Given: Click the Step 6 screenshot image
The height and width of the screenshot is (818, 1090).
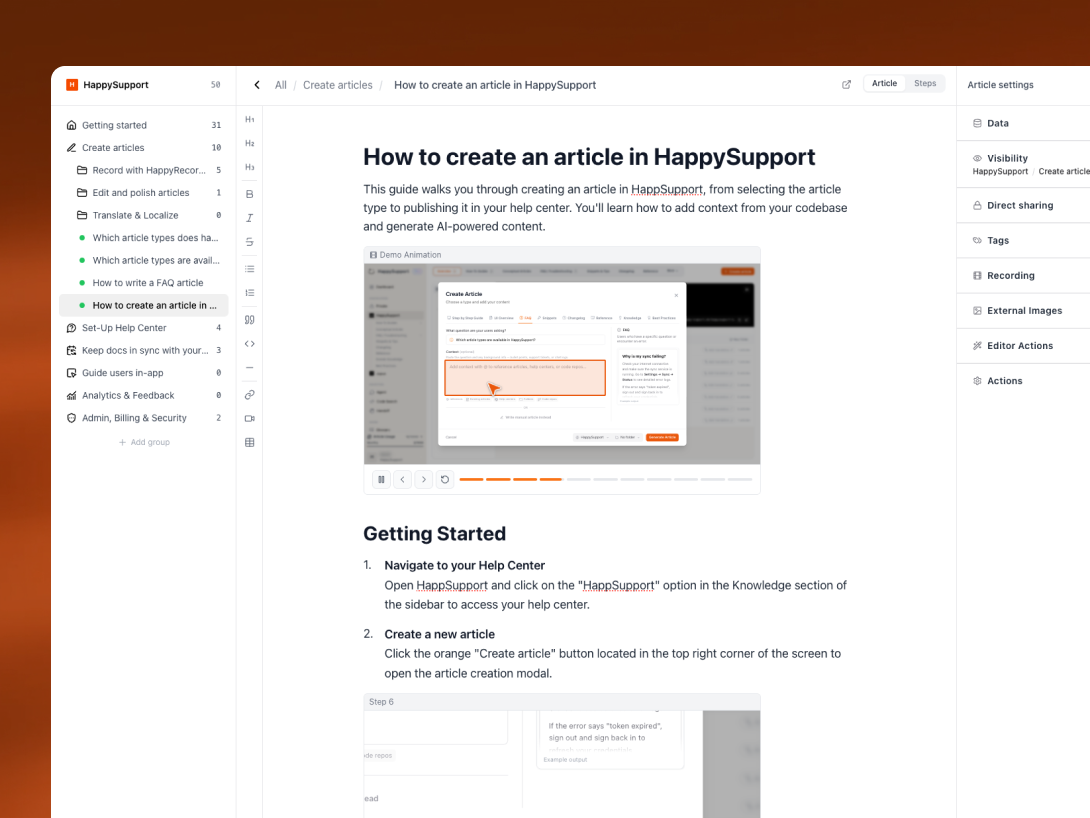Looking at the screenshot, I should pyautogui.click(x=562, y=764).
